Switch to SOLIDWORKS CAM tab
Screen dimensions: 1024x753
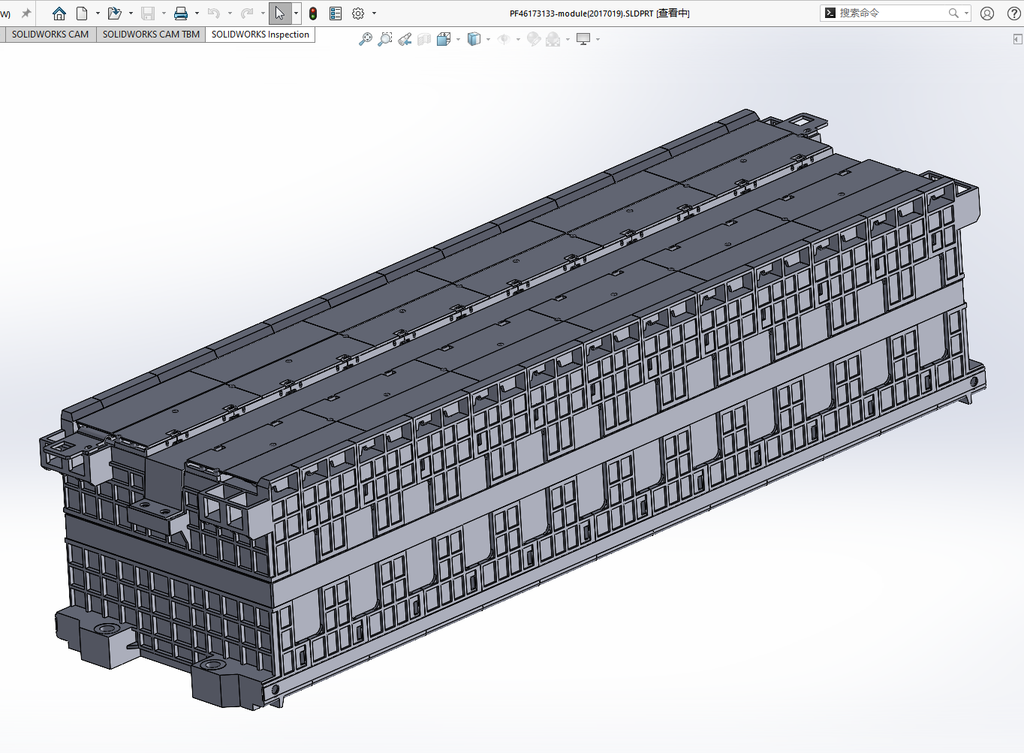pyautogui.click(x=50, y=35)
